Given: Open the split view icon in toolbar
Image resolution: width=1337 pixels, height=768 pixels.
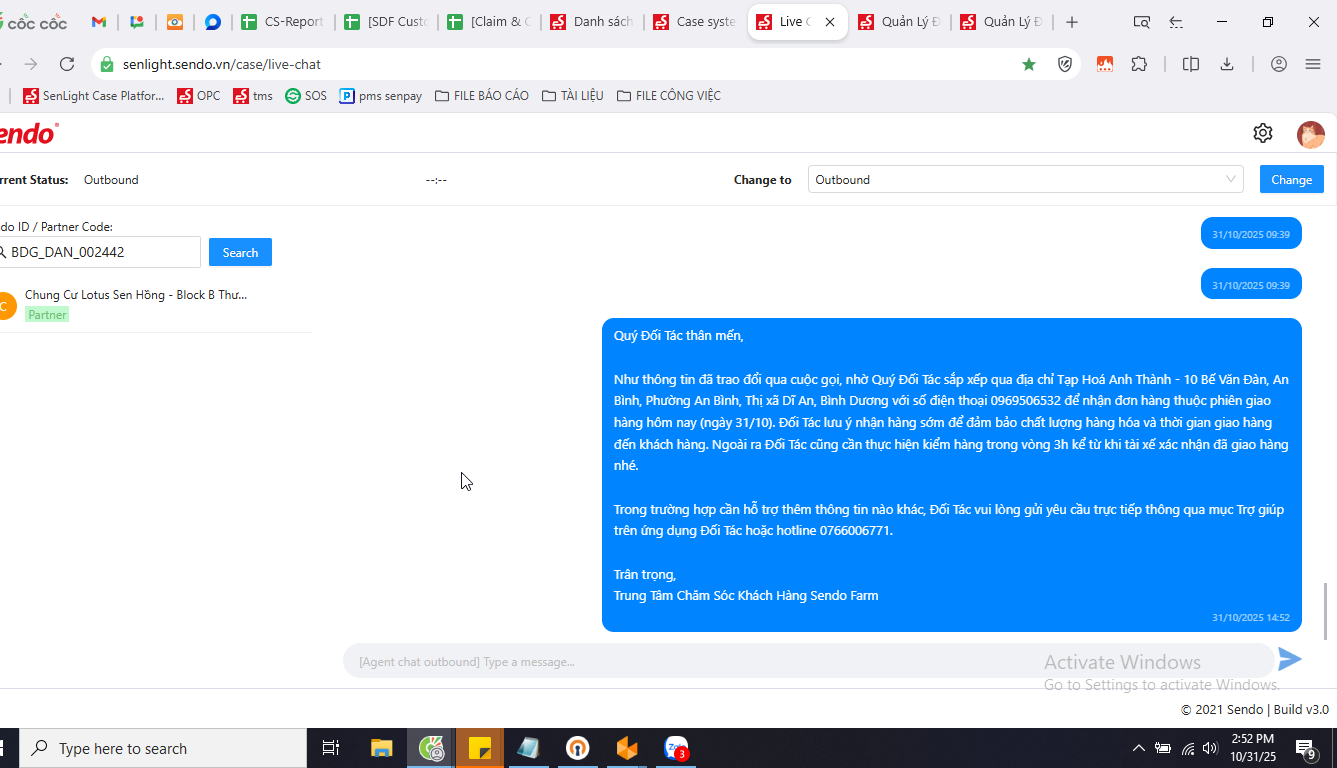Looking at the screenshot, I should 1191,64.
